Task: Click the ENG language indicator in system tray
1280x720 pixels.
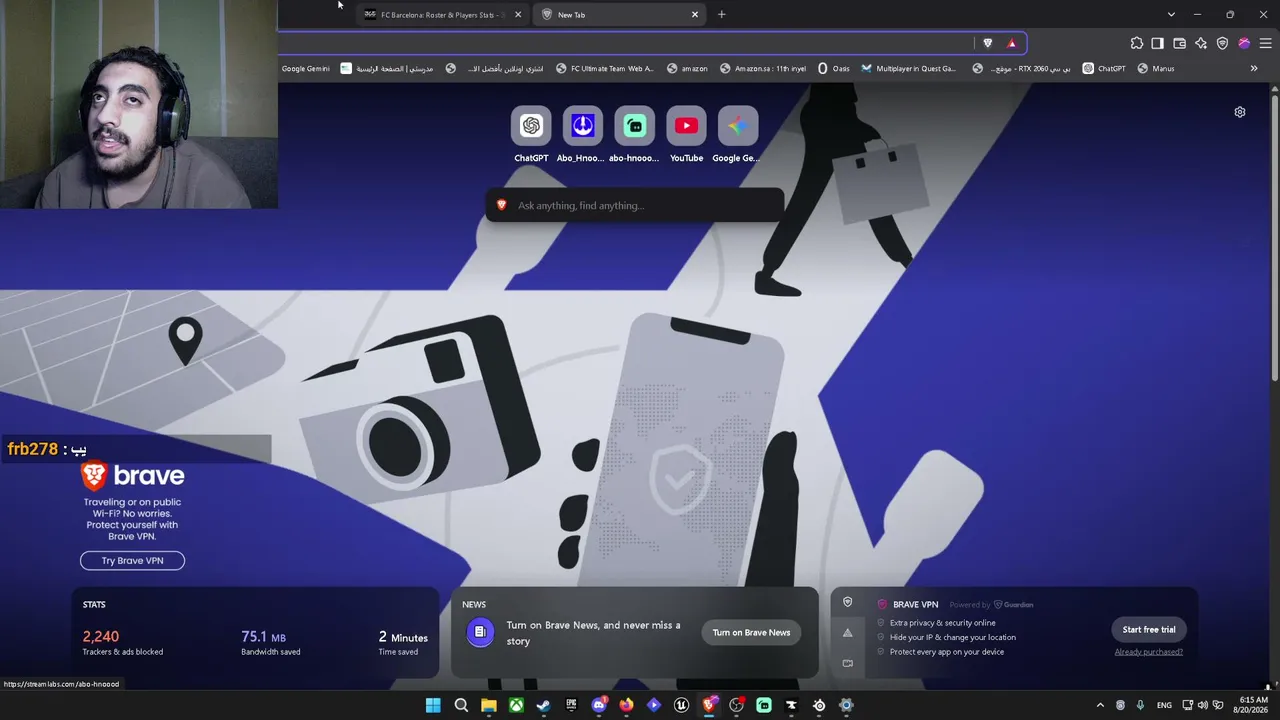Action: [x=1164, y=705]
